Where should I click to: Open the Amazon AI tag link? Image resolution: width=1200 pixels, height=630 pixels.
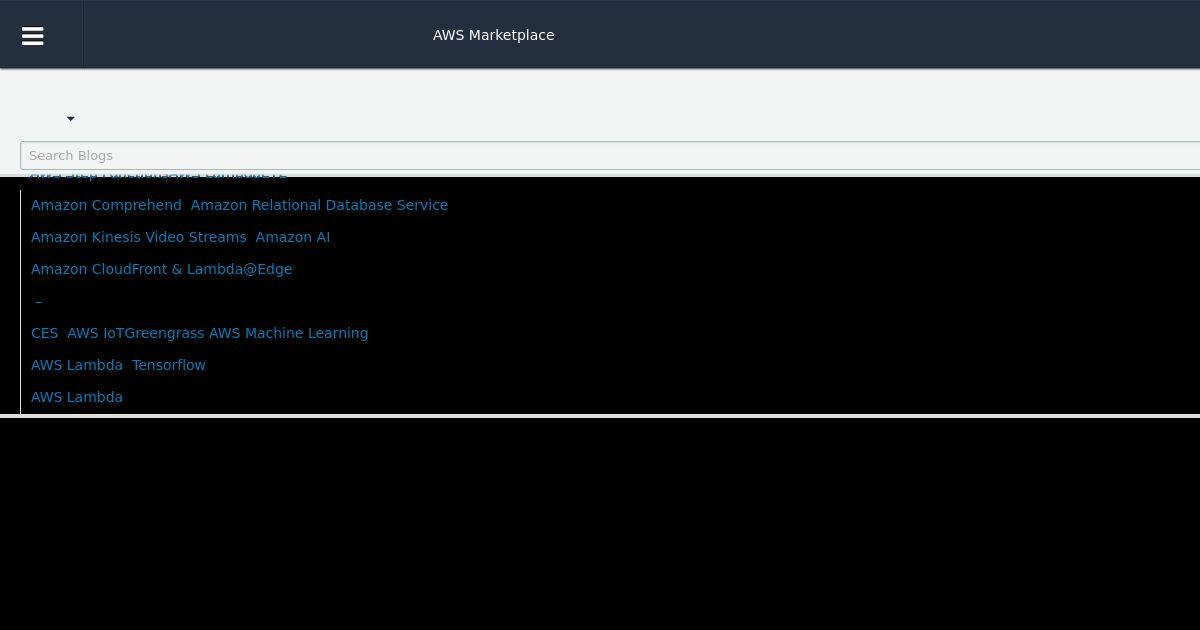292,237
